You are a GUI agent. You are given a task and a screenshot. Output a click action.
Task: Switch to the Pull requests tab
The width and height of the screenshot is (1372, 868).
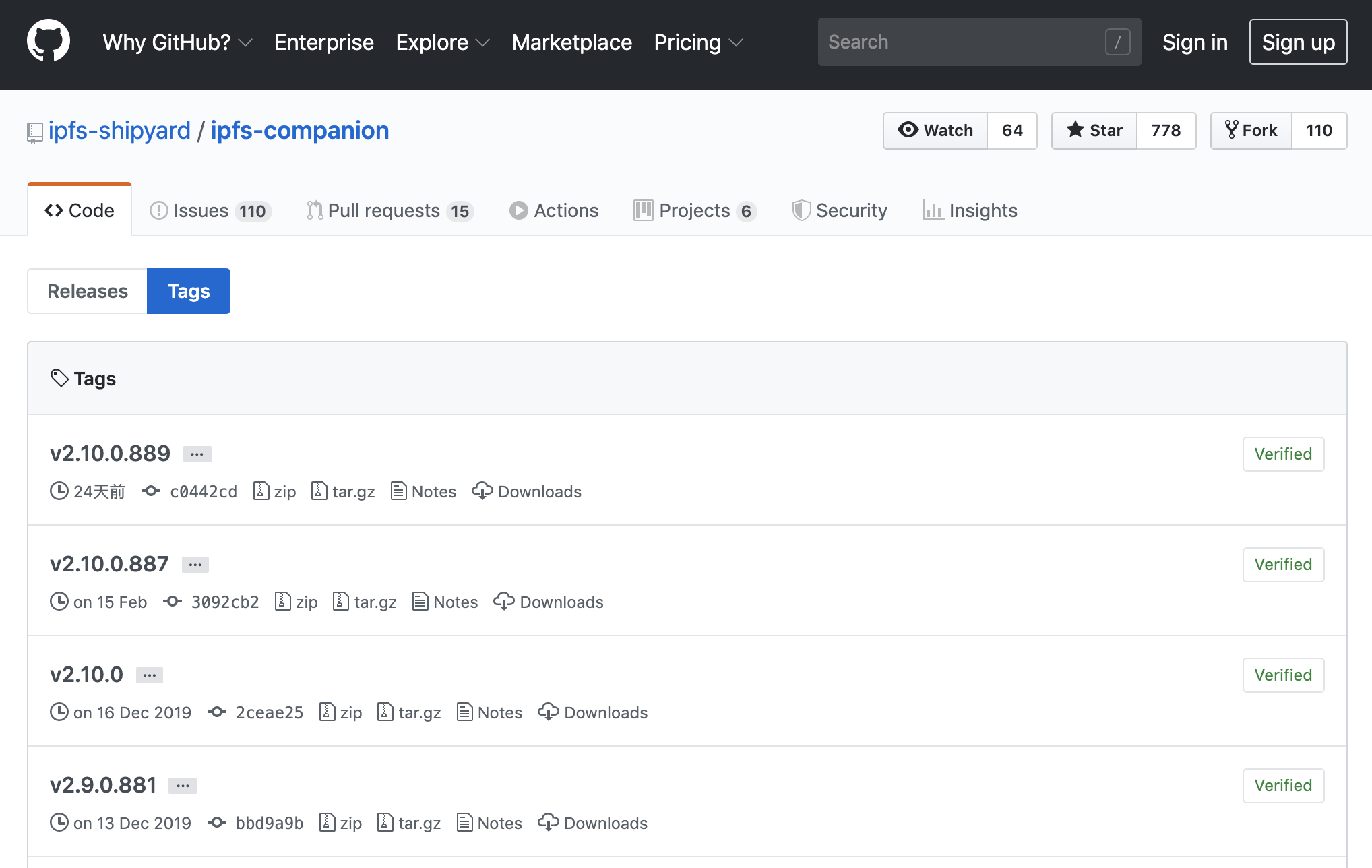click(390, 210)
